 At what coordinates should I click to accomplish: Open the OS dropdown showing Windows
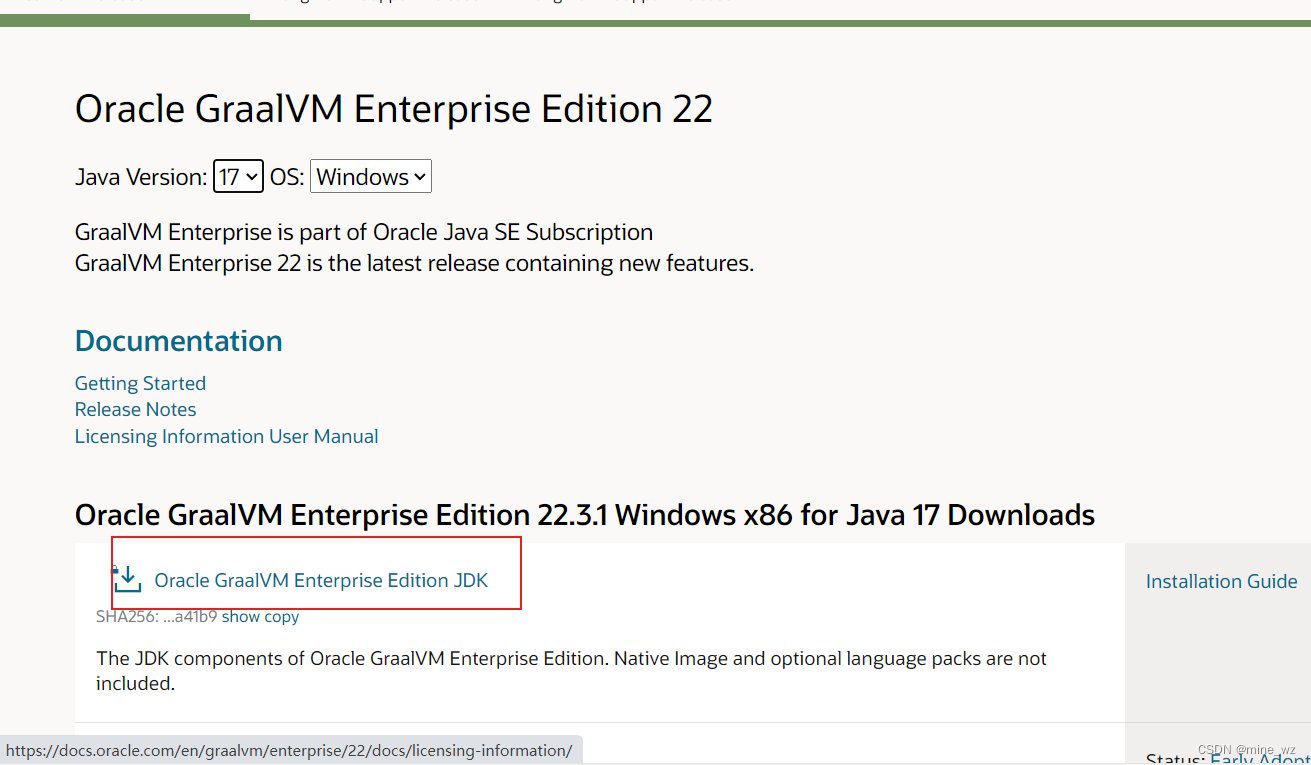pos(371,177)
